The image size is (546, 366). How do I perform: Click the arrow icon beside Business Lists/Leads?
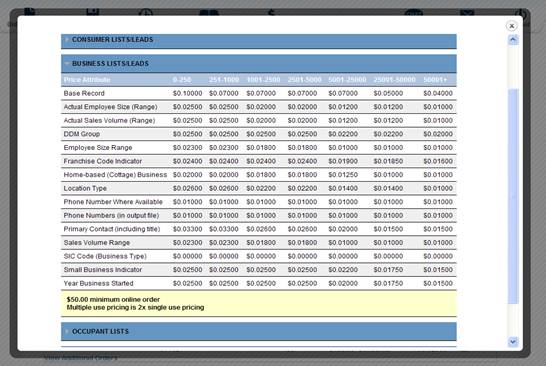(x=67, y=64)
